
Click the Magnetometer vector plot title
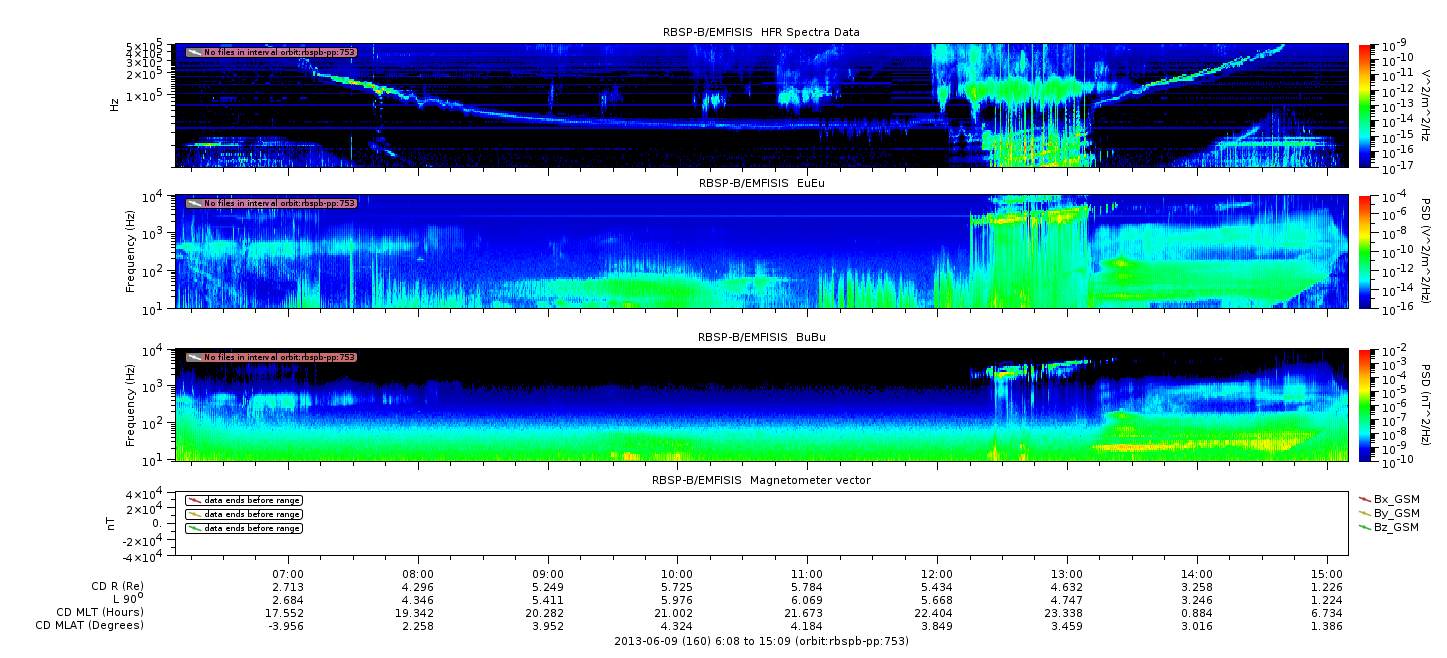tap(761, 480)
